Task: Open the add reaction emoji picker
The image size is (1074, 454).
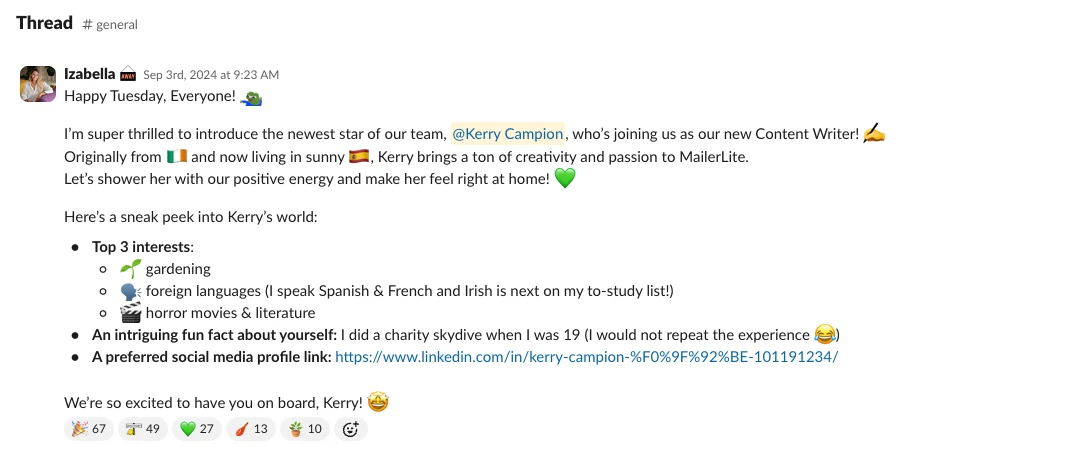Action: coord(351,429)
